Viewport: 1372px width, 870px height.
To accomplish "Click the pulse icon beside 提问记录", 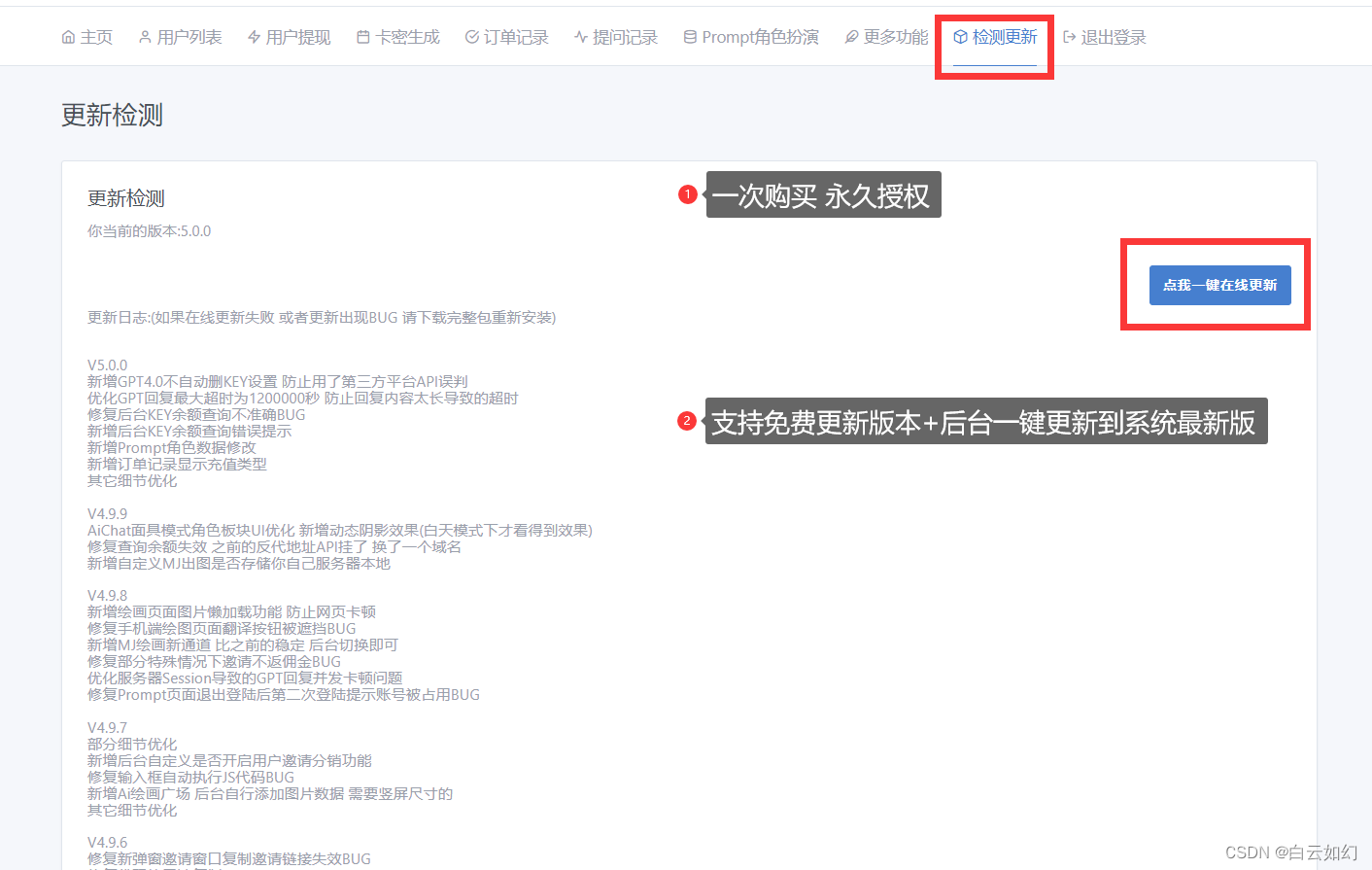I will (x=581, y=37).
